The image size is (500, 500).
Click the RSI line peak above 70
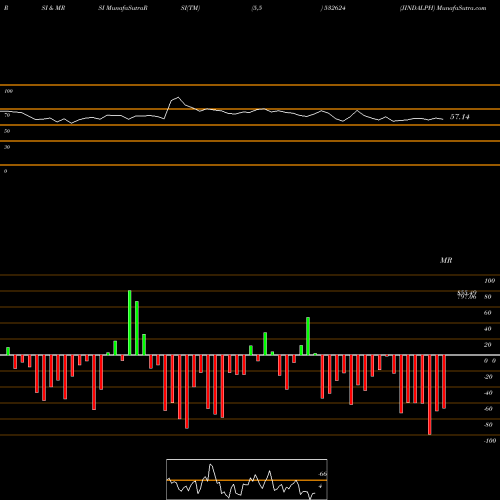point(178,97)
